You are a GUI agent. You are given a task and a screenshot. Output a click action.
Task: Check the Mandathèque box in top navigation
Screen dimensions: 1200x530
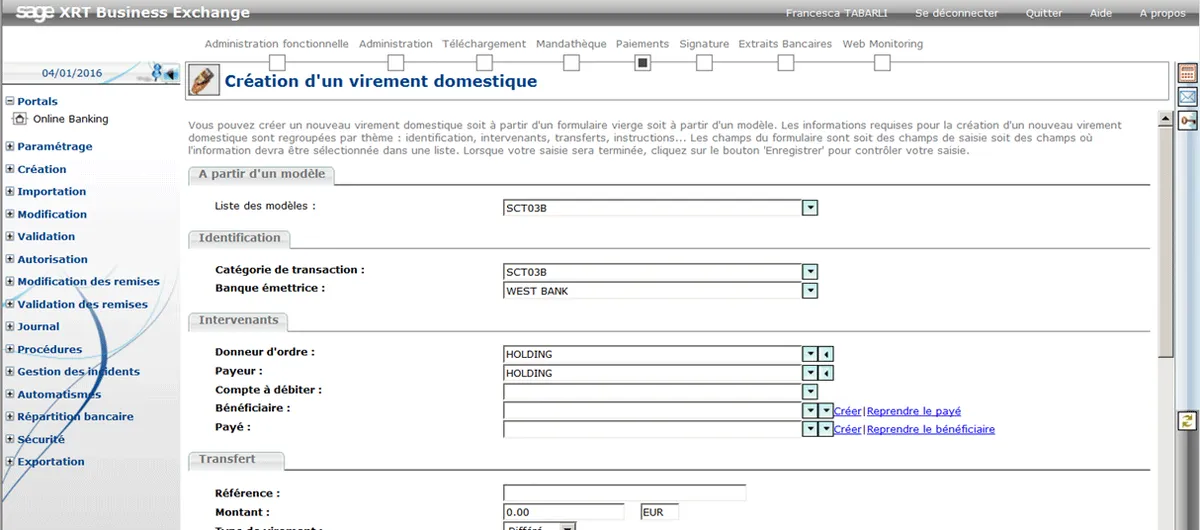pyautogui.click(x=572, y=63)
